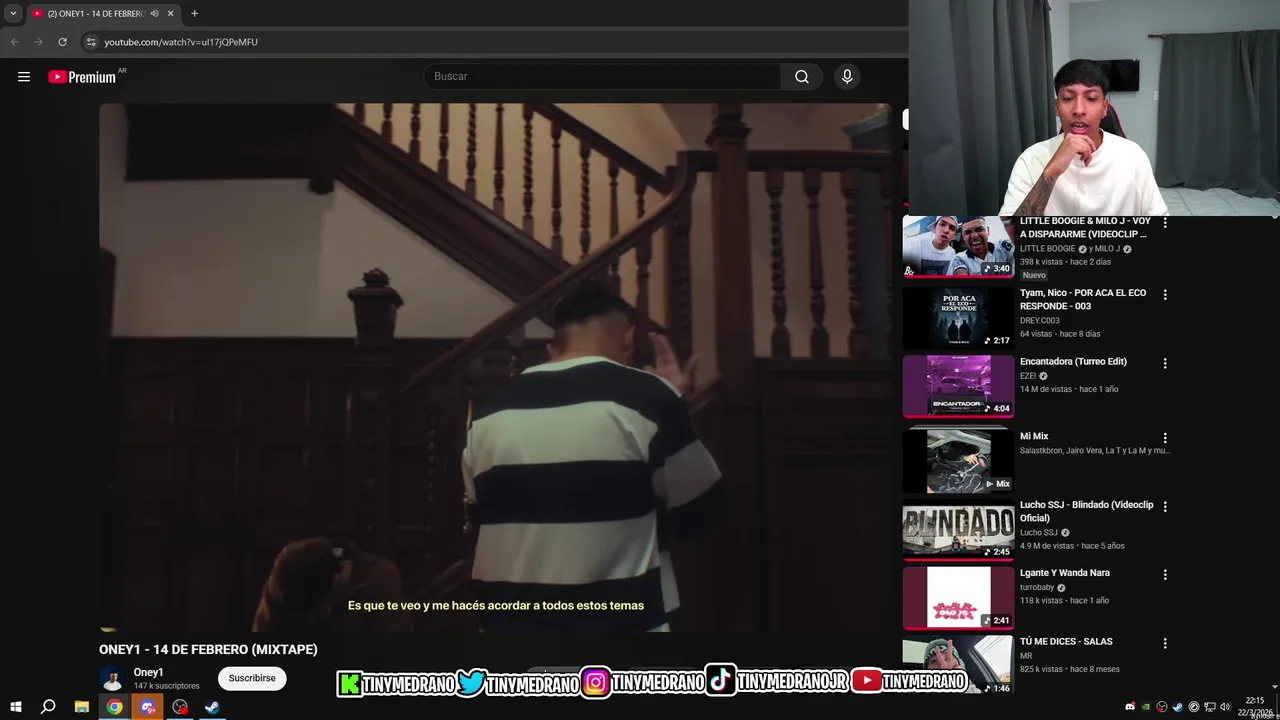Open options for Encantadora (Turreo Edit)
The width and height of the screenshot is (1280, 720).
1165,363
